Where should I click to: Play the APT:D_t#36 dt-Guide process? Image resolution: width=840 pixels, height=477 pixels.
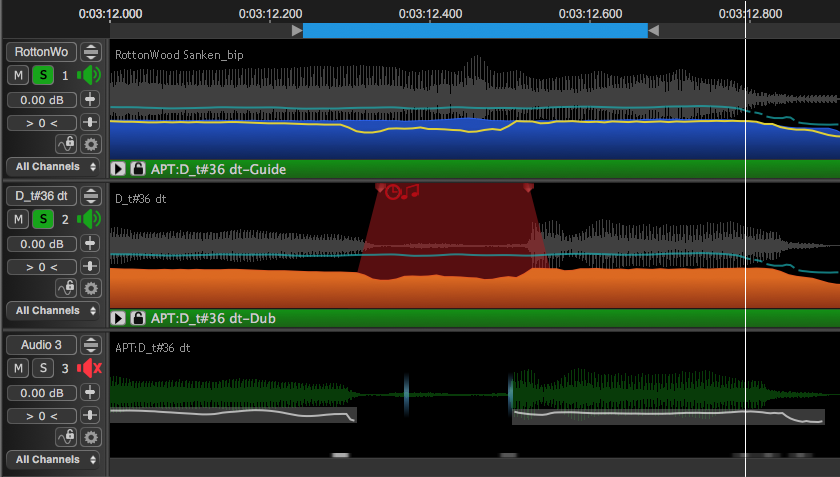(x=118, y=169)
